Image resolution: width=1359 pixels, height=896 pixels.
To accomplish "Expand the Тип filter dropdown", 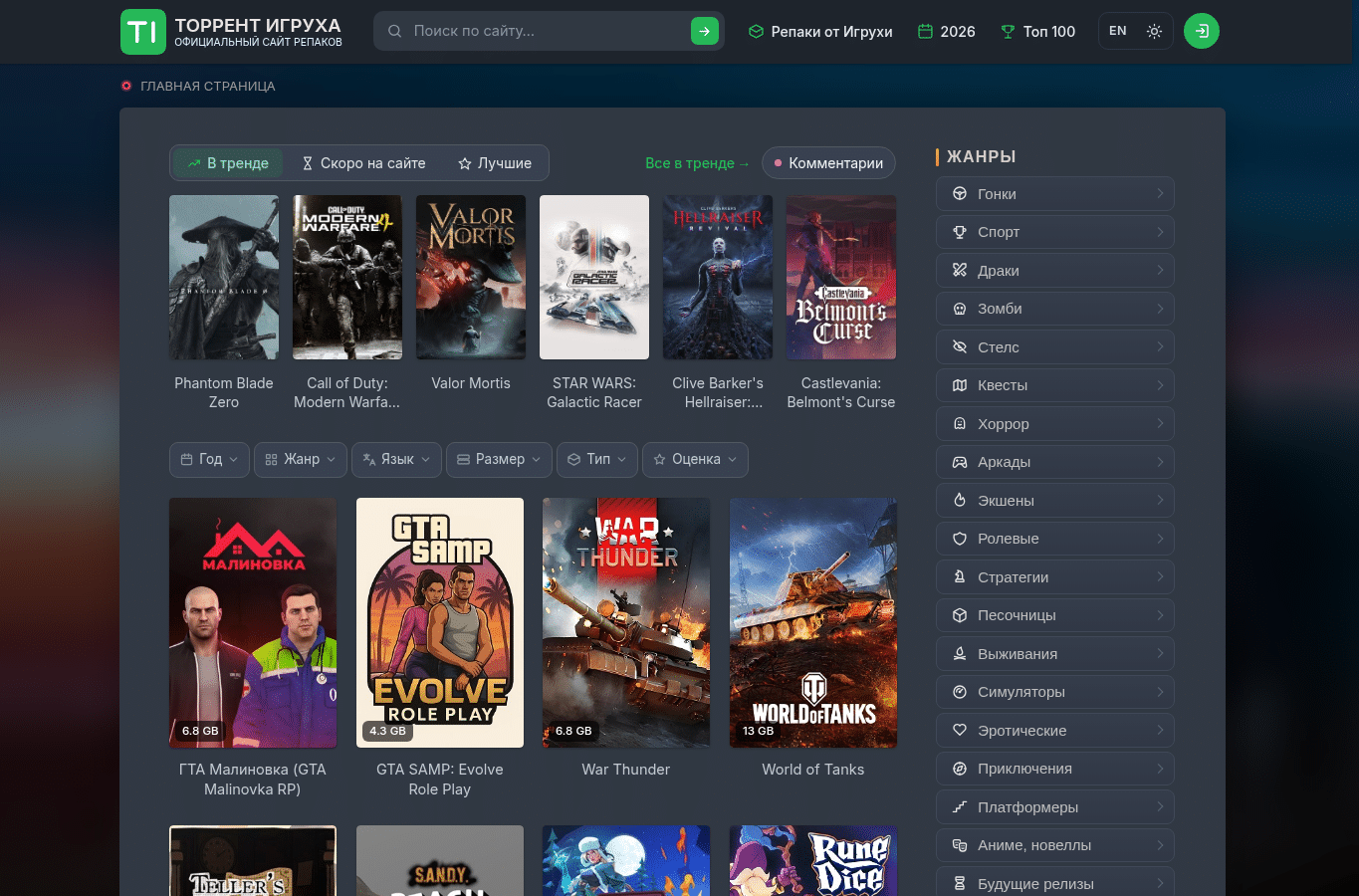I will click(x=597, y=459).
